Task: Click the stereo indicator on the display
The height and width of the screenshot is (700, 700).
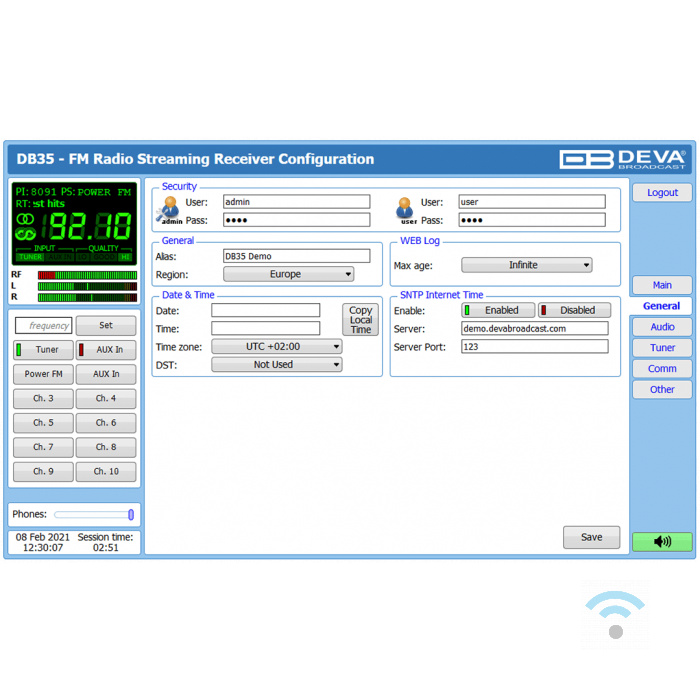Action: [x=25, y=219]
